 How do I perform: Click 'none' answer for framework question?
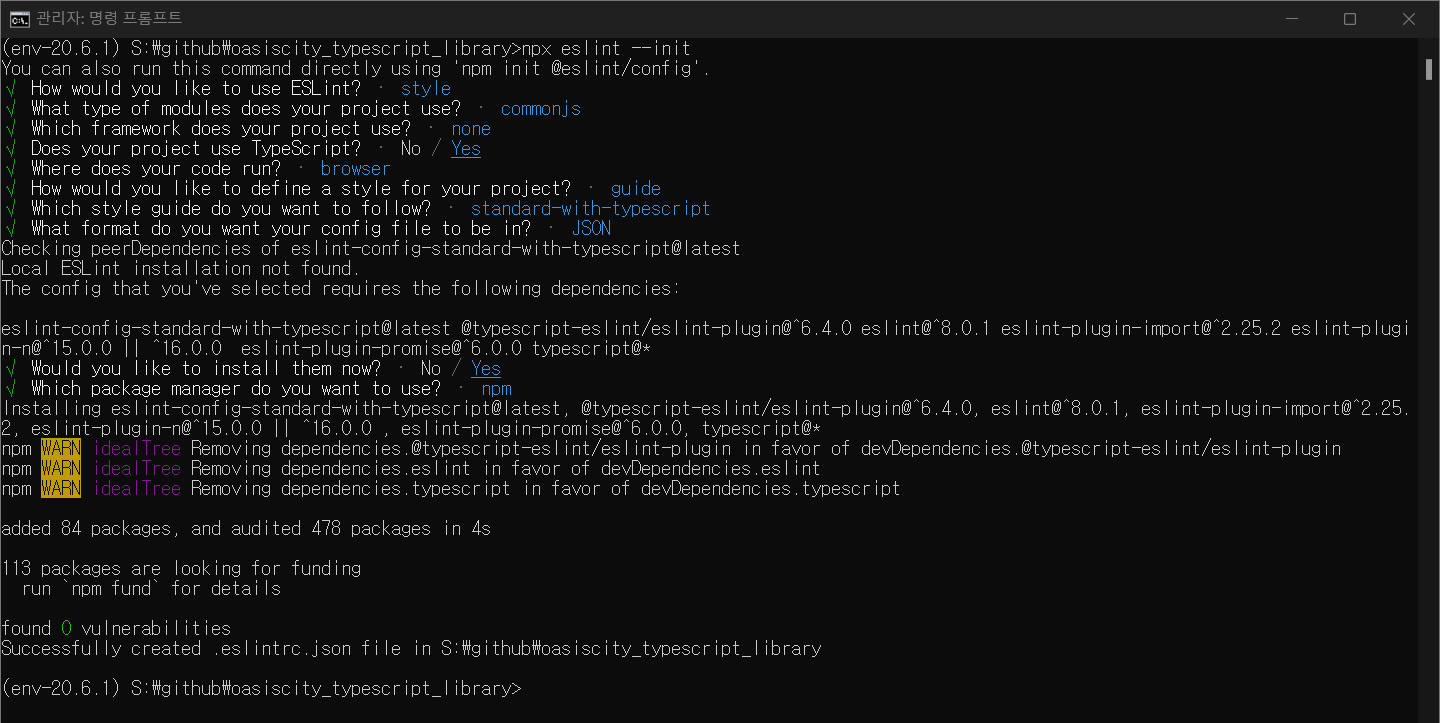click(x=471, y=128)
